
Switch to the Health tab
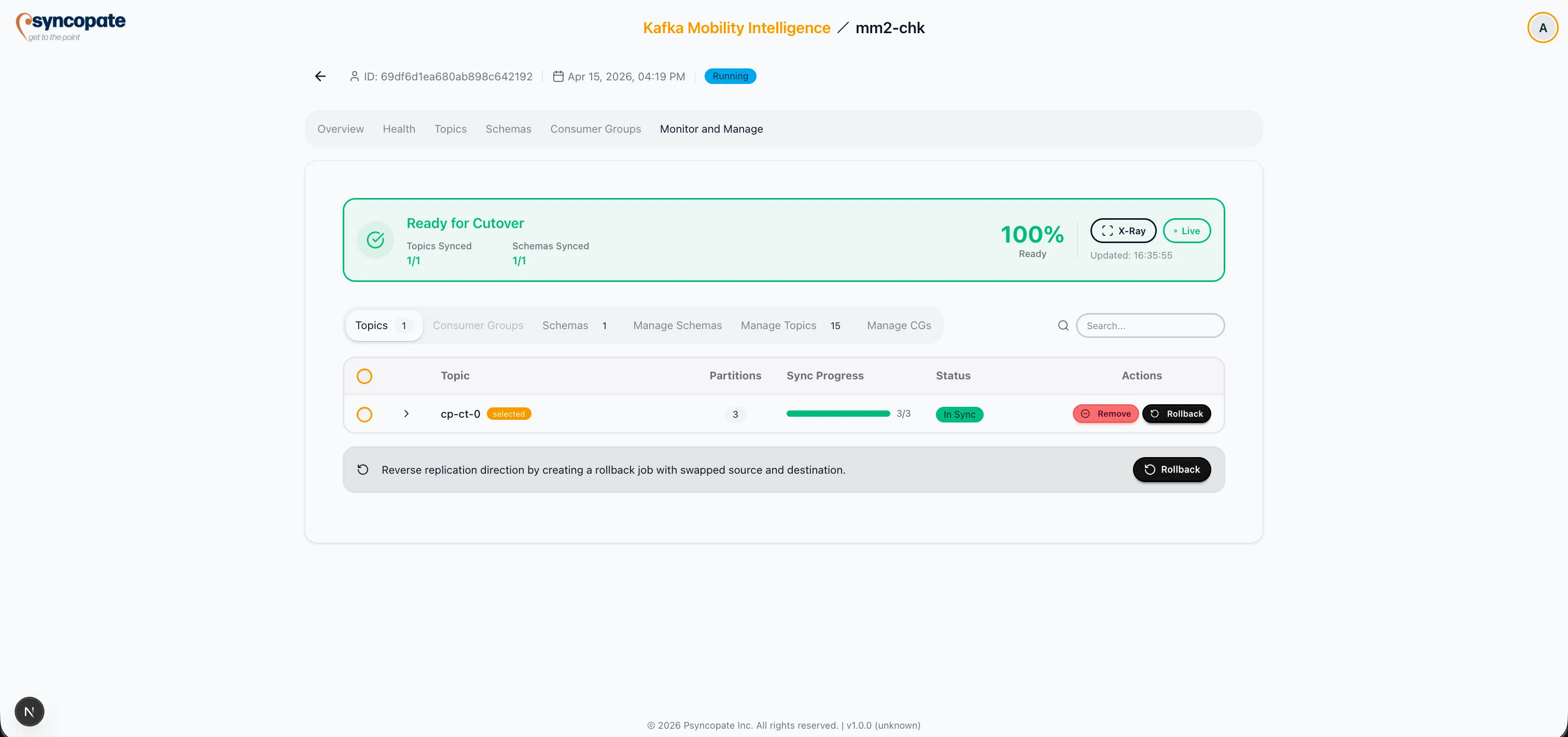tap(399, 129)
